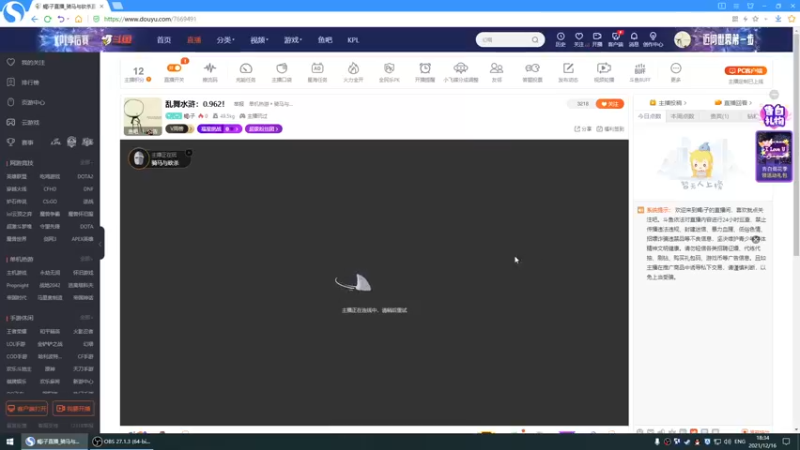Open the 视频轮播 play icon
Screen dimensions: 800x450
[x=604, y=71]
